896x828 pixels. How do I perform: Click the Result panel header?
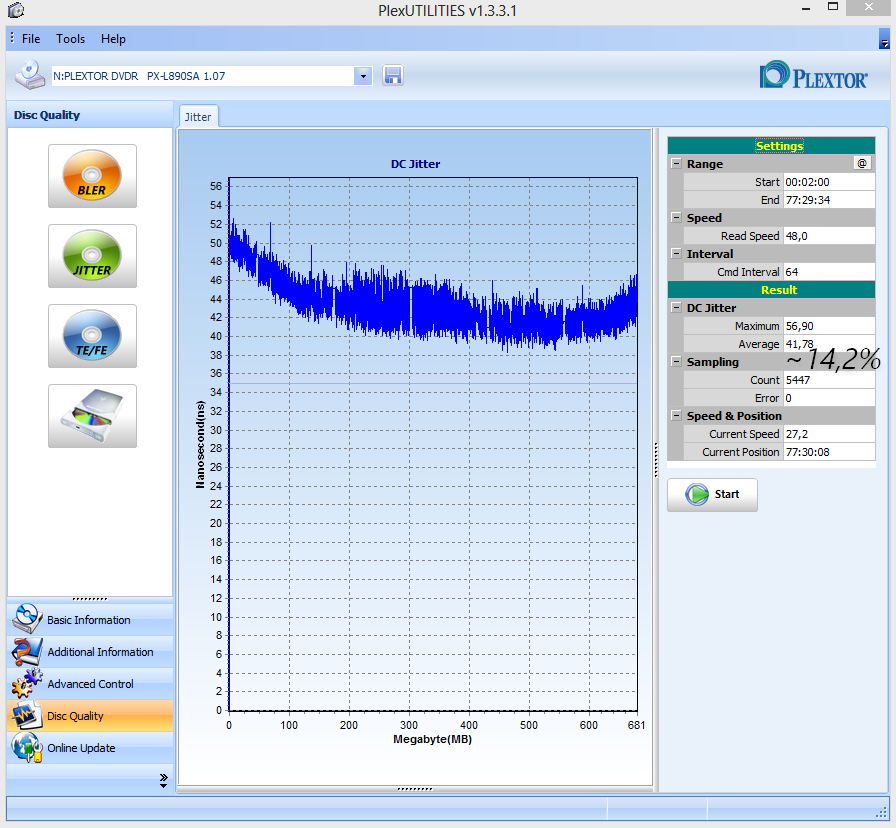pos(771,290)
